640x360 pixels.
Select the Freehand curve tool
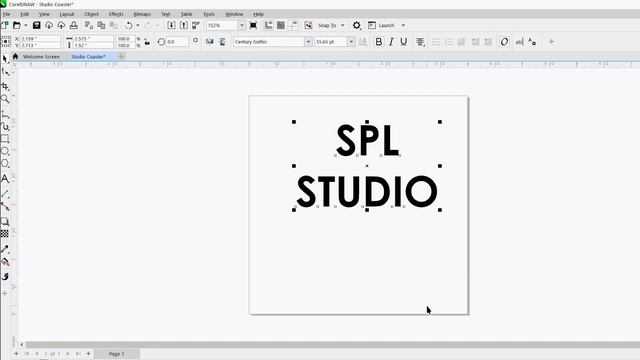tap(5, 115)
